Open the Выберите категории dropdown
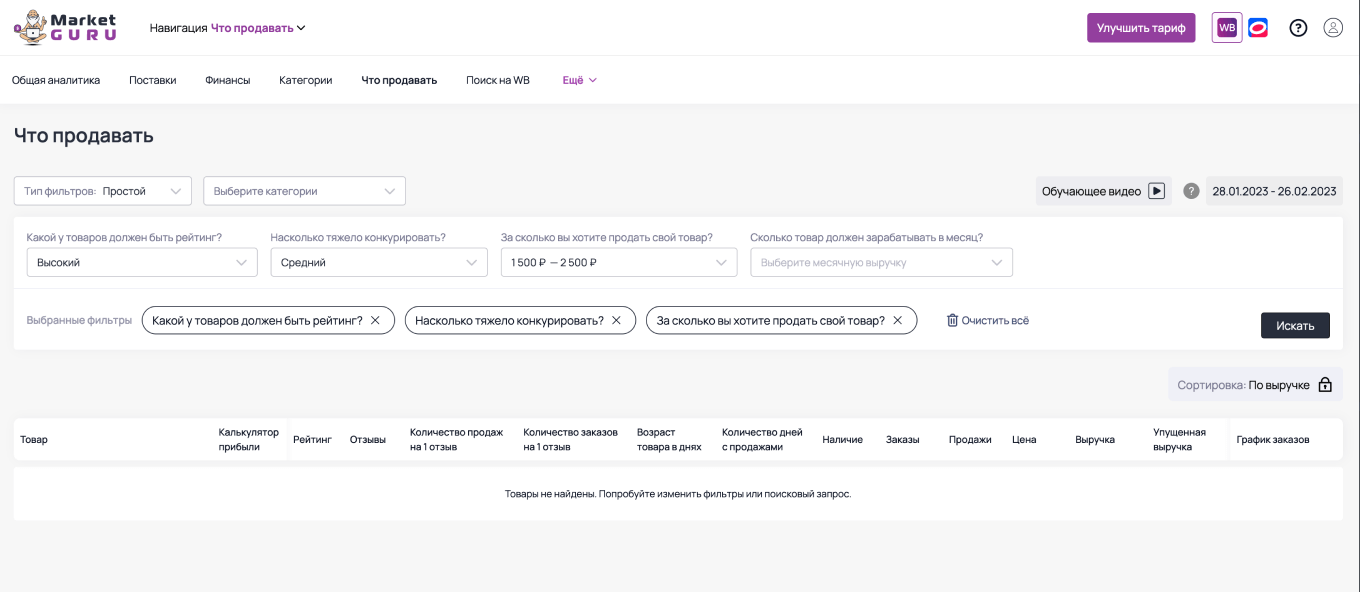1360x592 pixels. 304,190
